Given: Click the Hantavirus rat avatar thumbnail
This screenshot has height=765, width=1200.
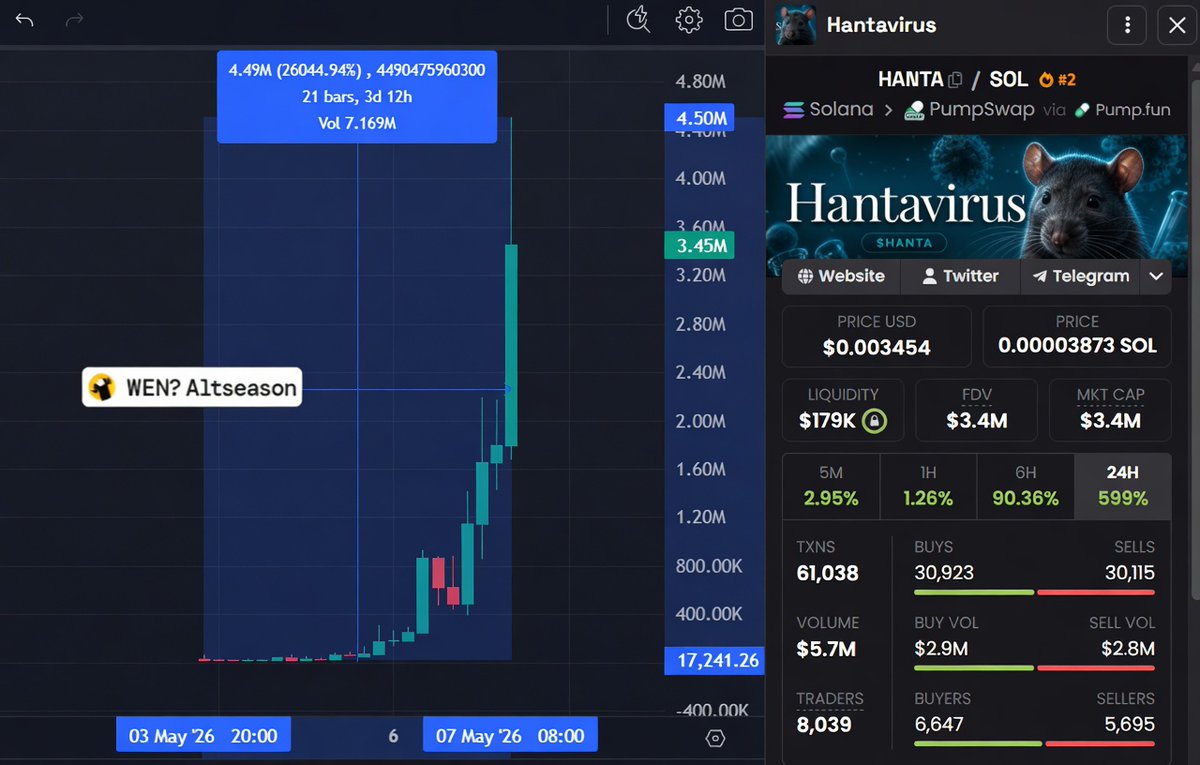Looking at the screenshot, I should [795, 24].
